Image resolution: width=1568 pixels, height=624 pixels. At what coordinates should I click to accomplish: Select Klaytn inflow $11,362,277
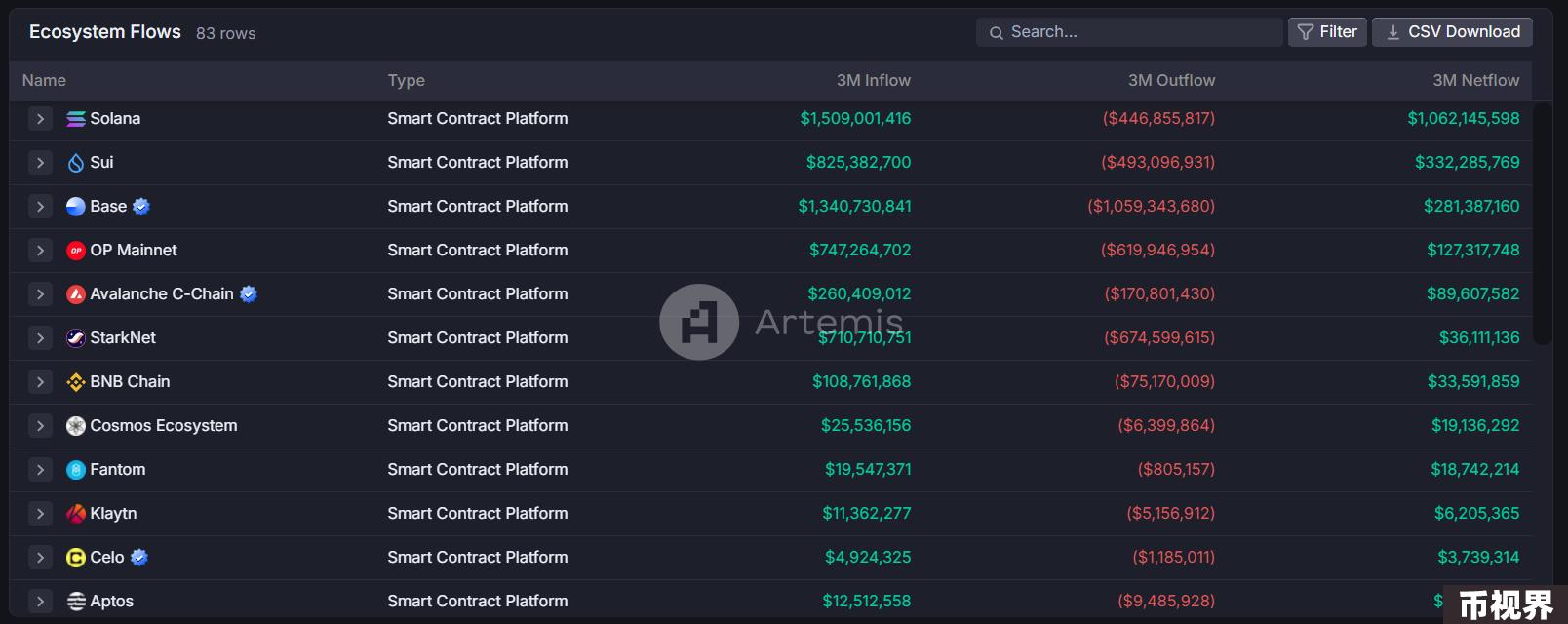(866, 514)
